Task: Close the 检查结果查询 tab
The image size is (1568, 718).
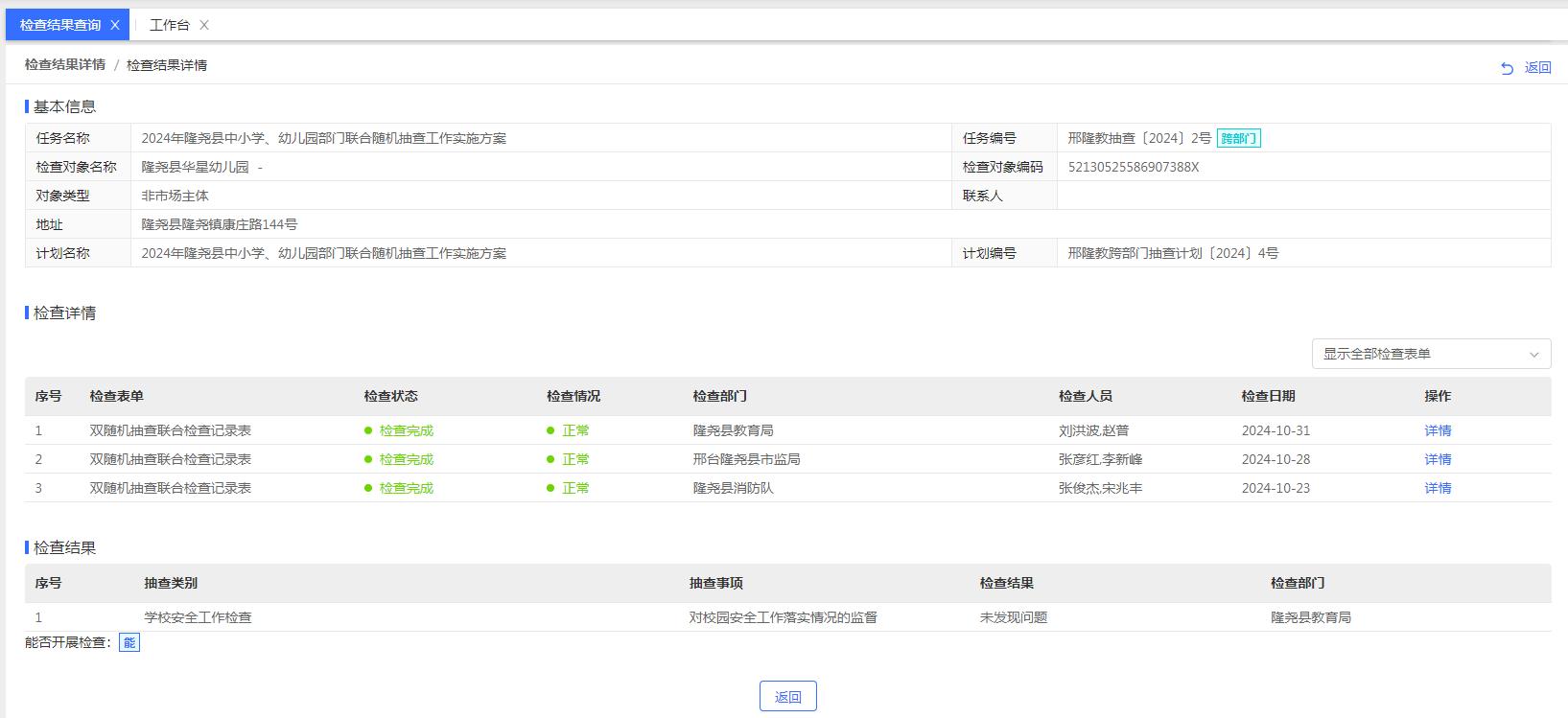Action: click(x=115, y=26)
